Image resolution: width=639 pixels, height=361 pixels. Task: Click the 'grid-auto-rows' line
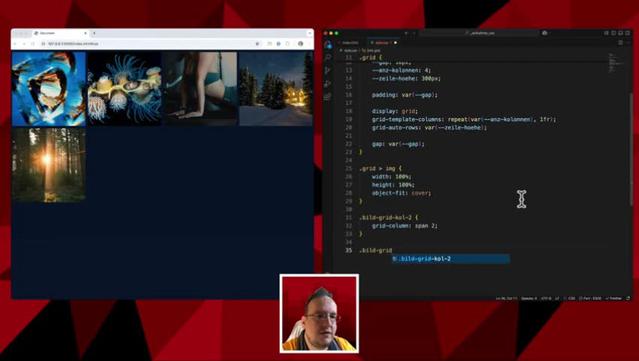pos(429,128)
